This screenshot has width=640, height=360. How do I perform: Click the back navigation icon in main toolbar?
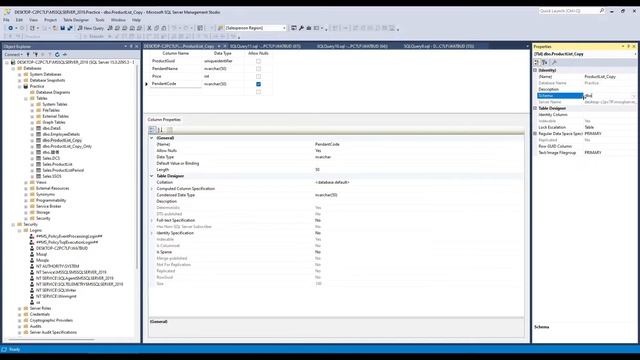(10, 28)
